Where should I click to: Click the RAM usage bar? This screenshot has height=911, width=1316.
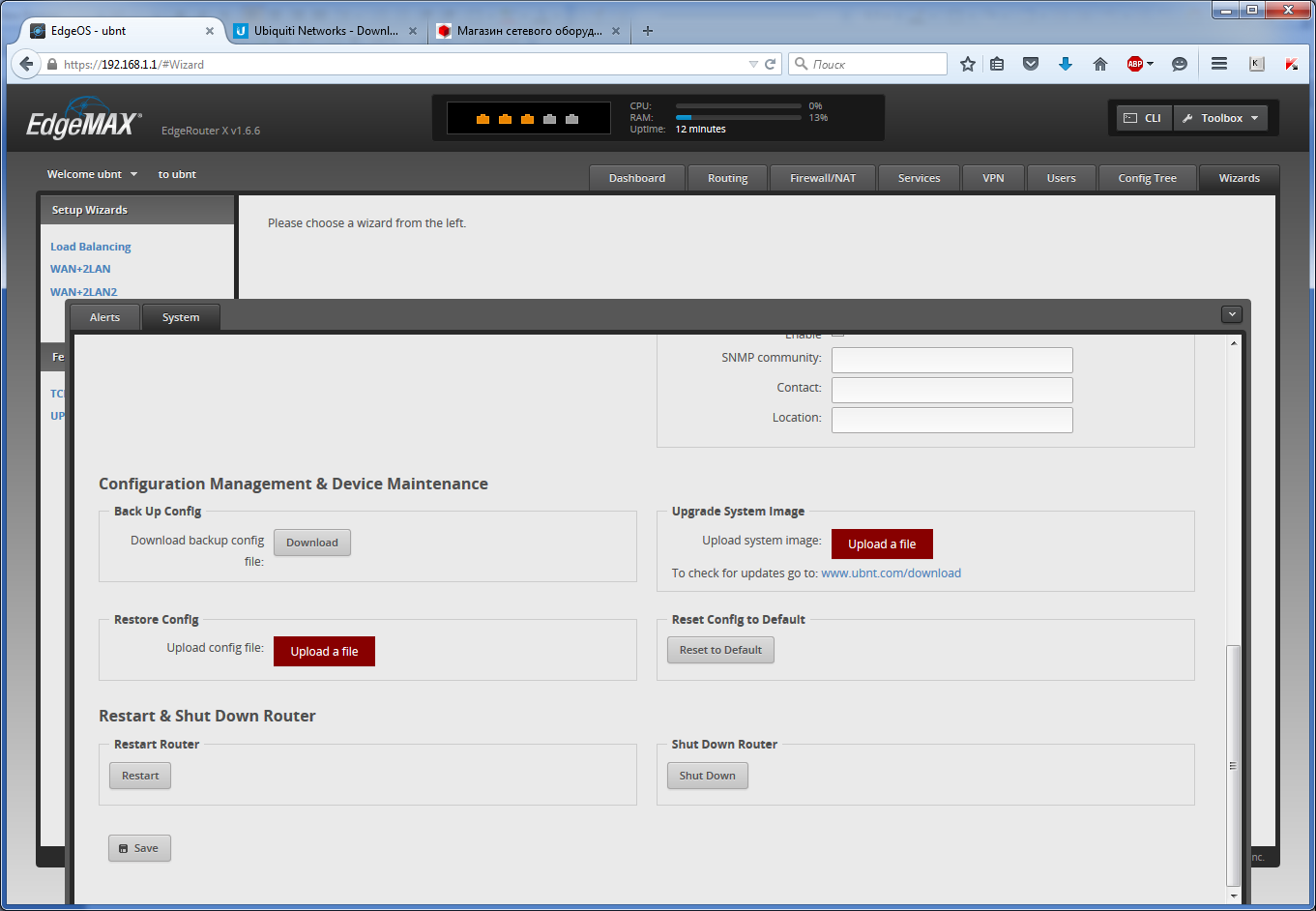pyautogui.click(x=738, y=118)
